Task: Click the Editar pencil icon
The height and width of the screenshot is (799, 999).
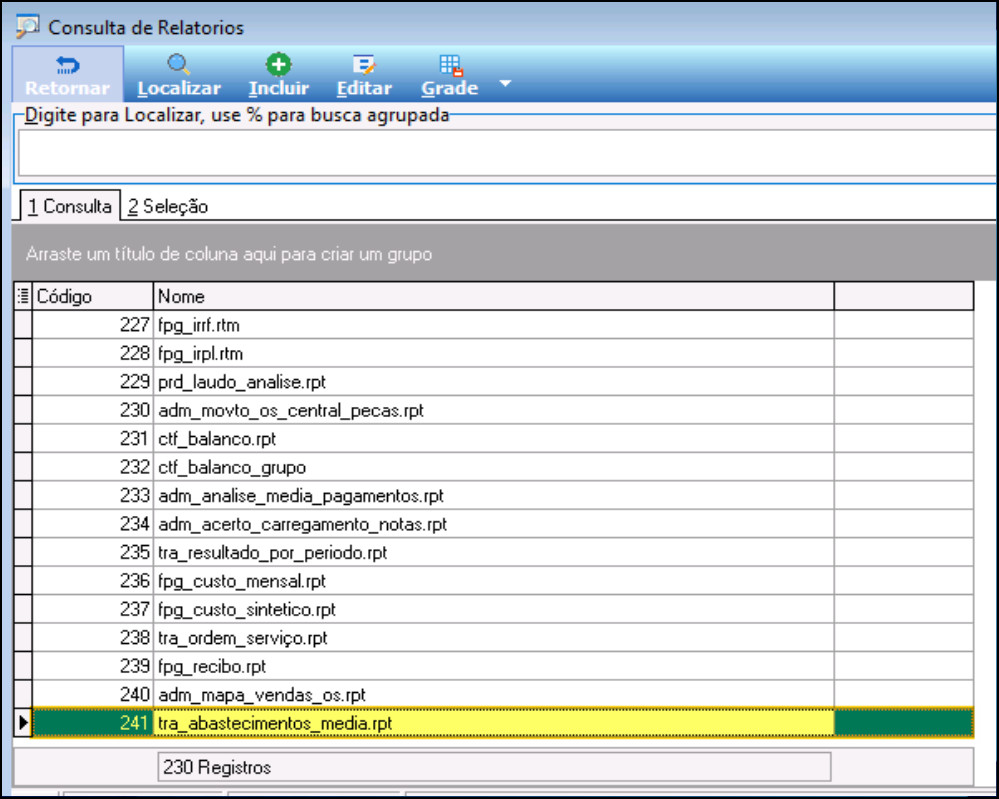Action: coord(364,64)
